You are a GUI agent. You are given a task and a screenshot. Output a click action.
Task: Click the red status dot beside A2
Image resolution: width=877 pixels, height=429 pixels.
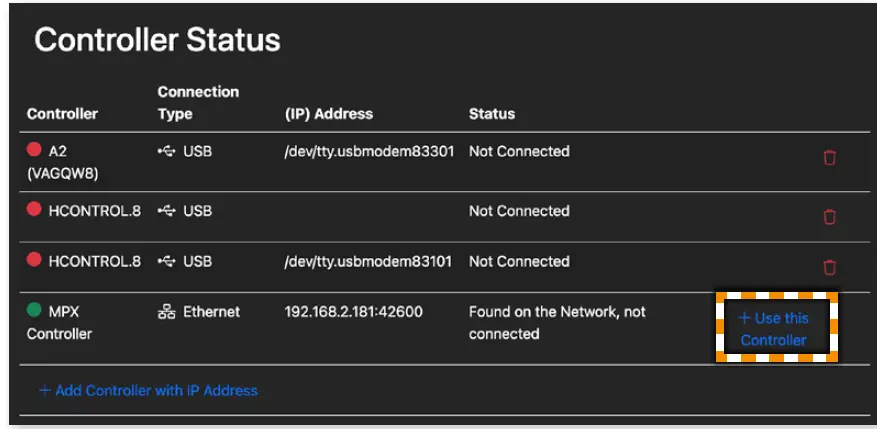tap(34, 151)
